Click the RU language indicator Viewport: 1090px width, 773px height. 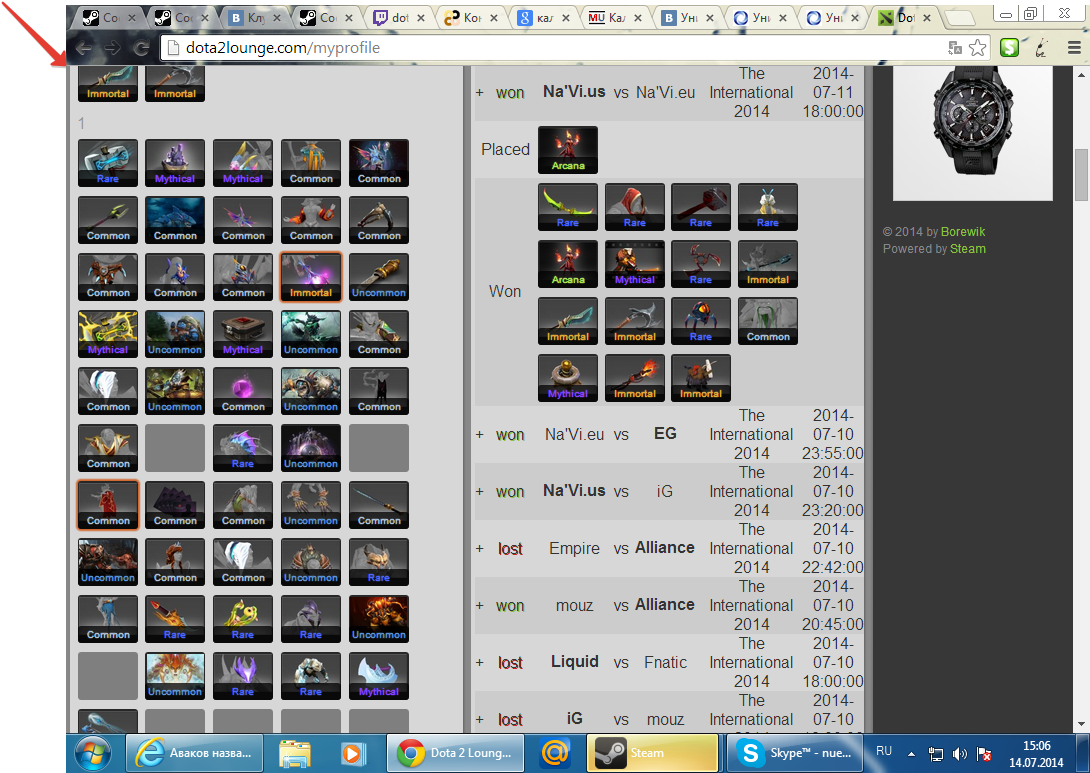click(884, 751)
